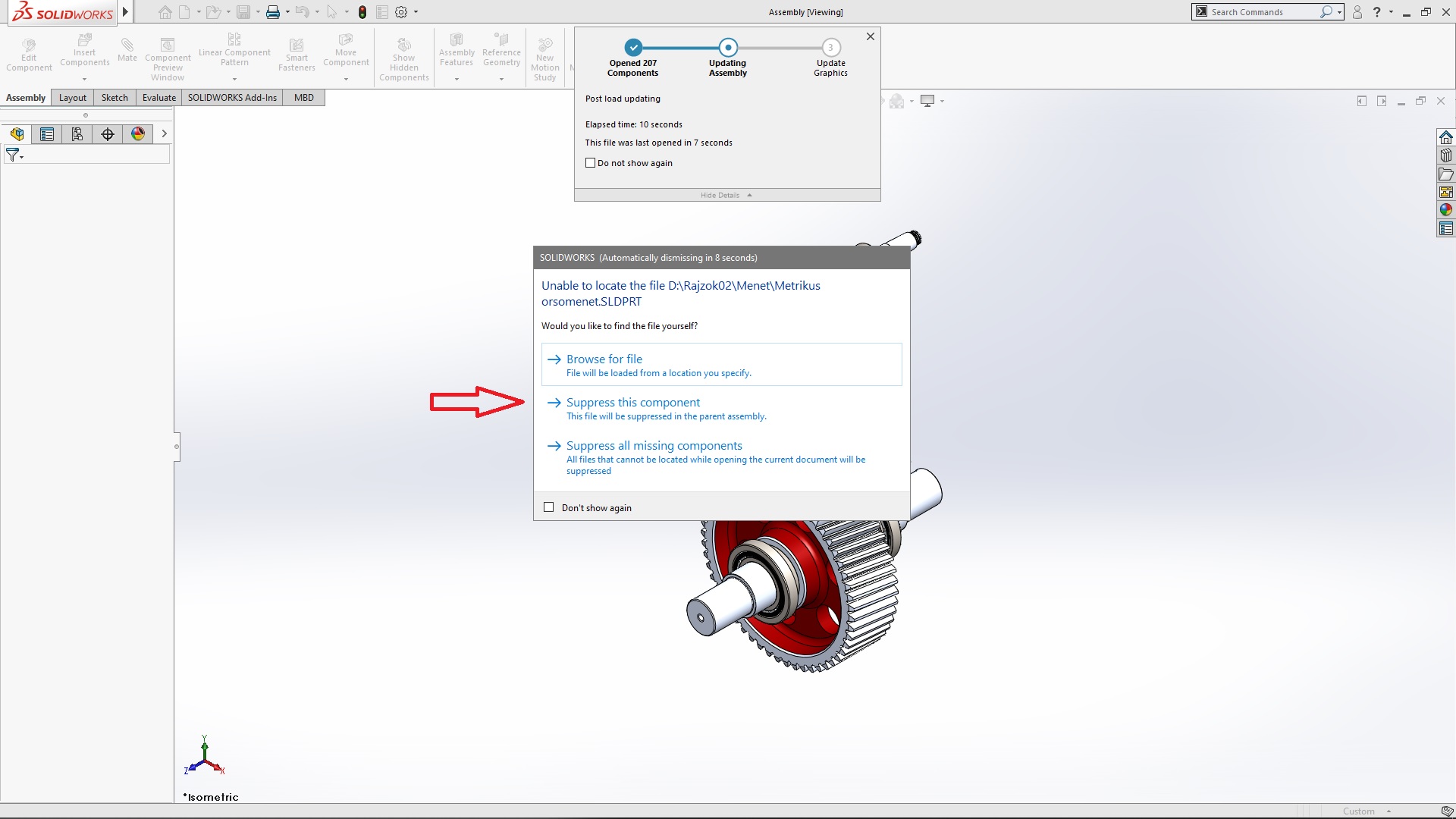Choose Suppress this component option
Image resolution: width=1456 pixels, height=819 pixels.
point(632,403)
